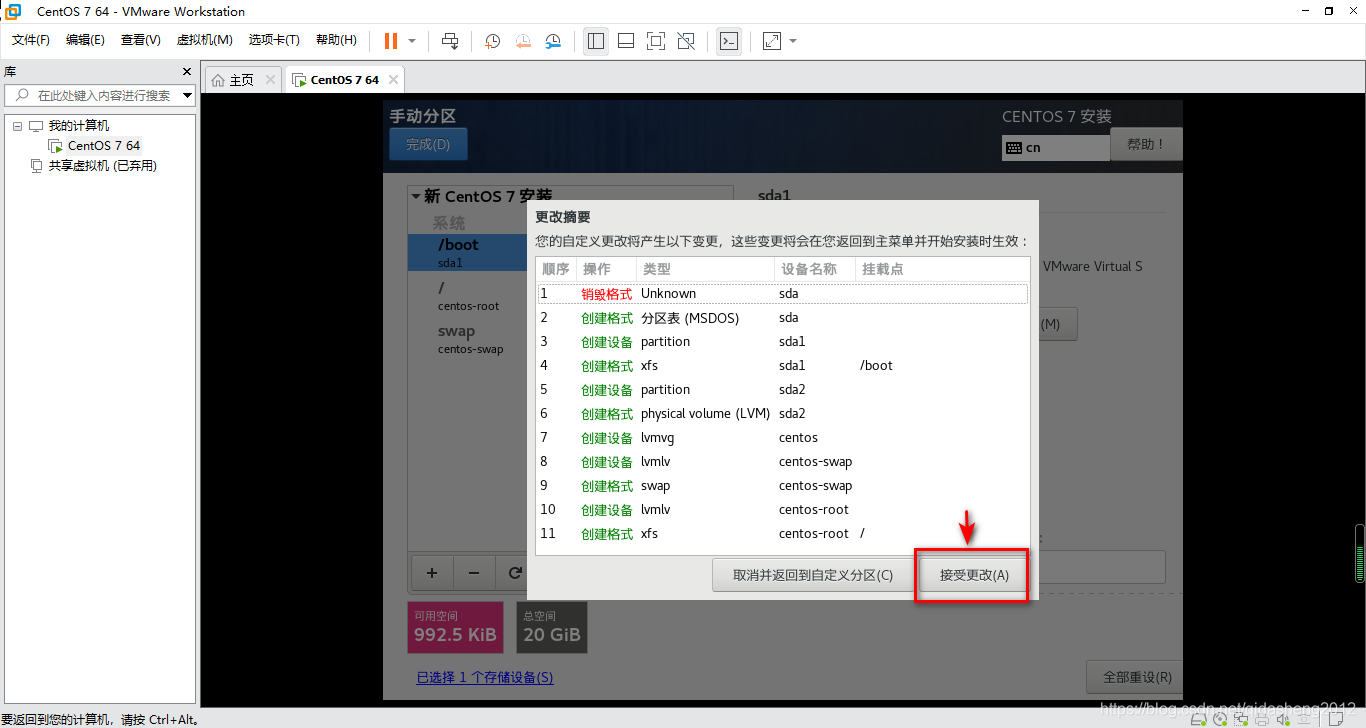Image resolution: width=1366 pixels, height=728 pixels.
Task: Enter full screen mode
Action: click(x=656, y=41)
